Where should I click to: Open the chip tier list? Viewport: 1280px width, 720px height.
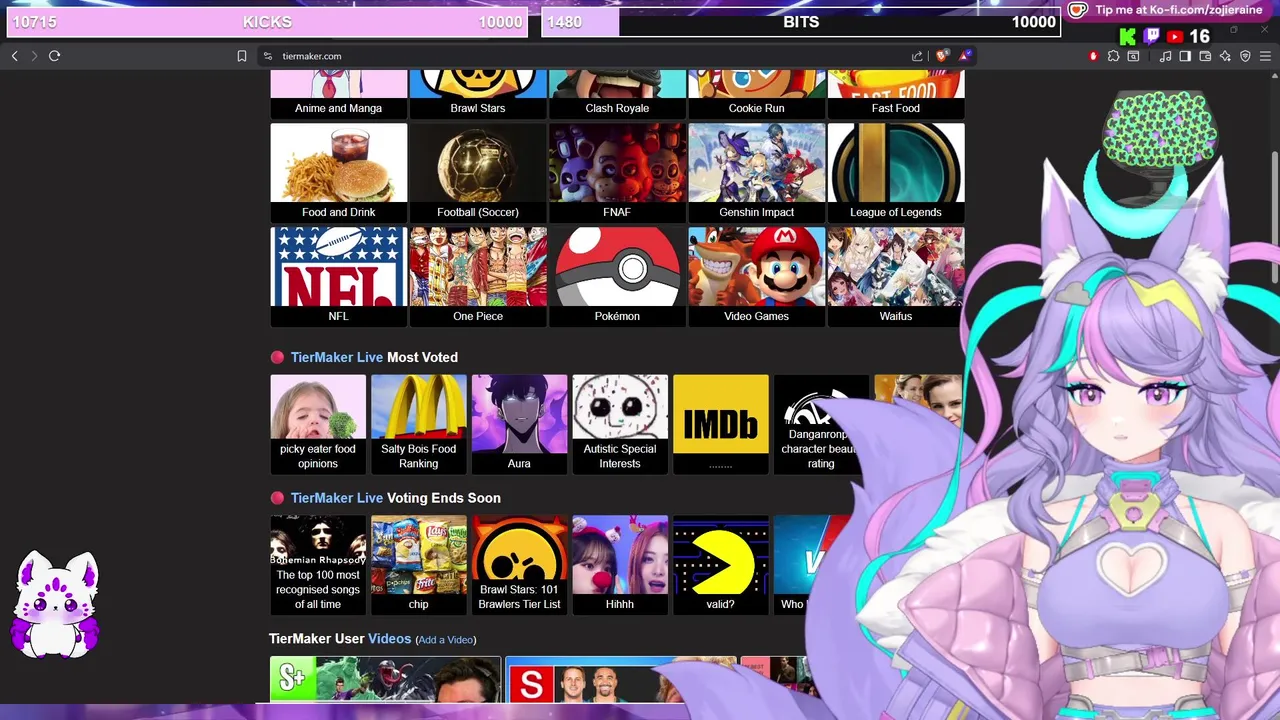[419, 565]
